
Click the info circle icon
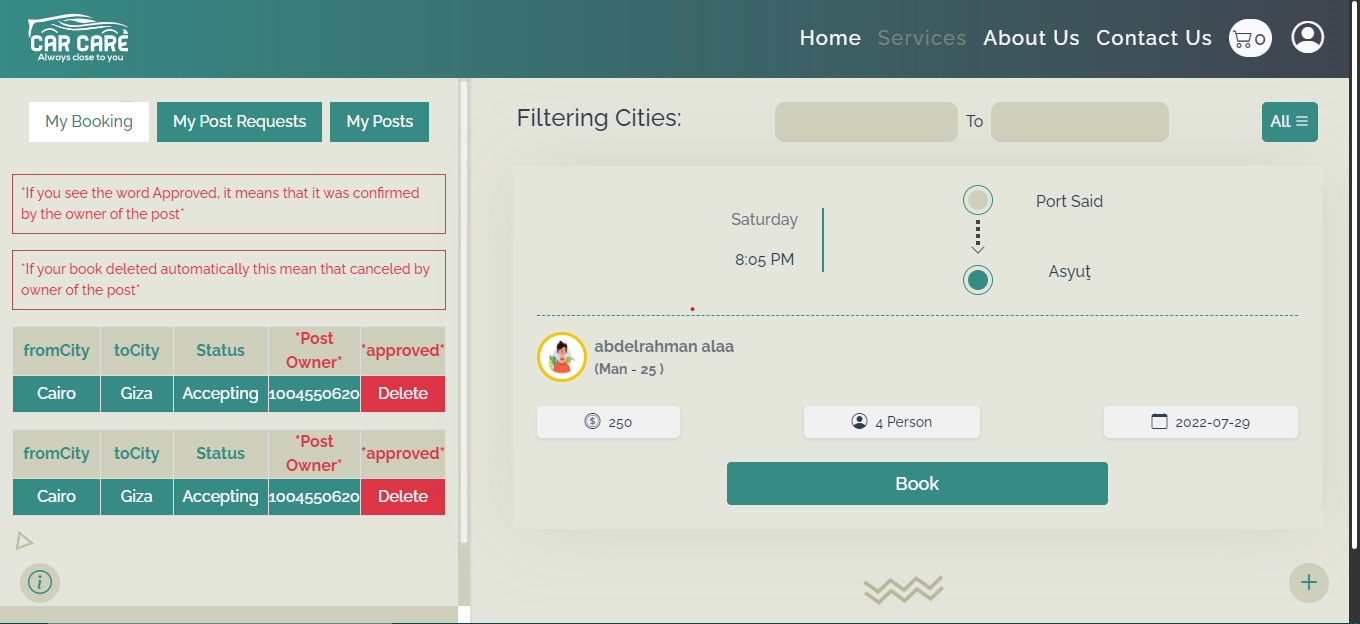click(40, 582)
